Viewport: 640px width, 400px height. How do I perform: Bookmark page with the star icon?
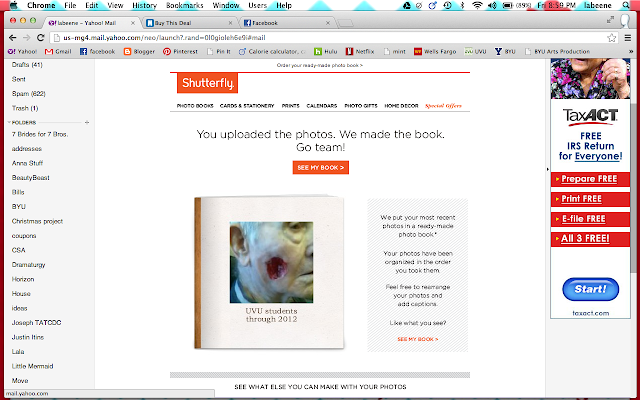click(x=611, y=38)
